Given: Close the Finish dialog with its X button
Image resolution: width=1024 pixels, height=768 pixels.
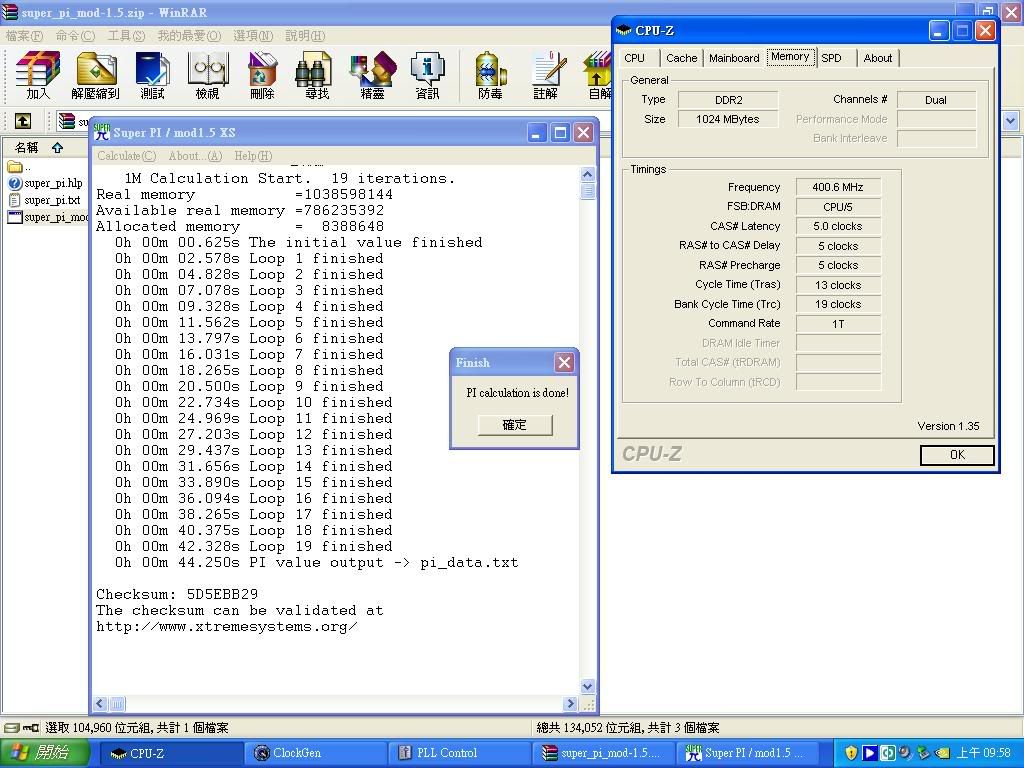Looking at the screenshot, I should pos(564,362).
